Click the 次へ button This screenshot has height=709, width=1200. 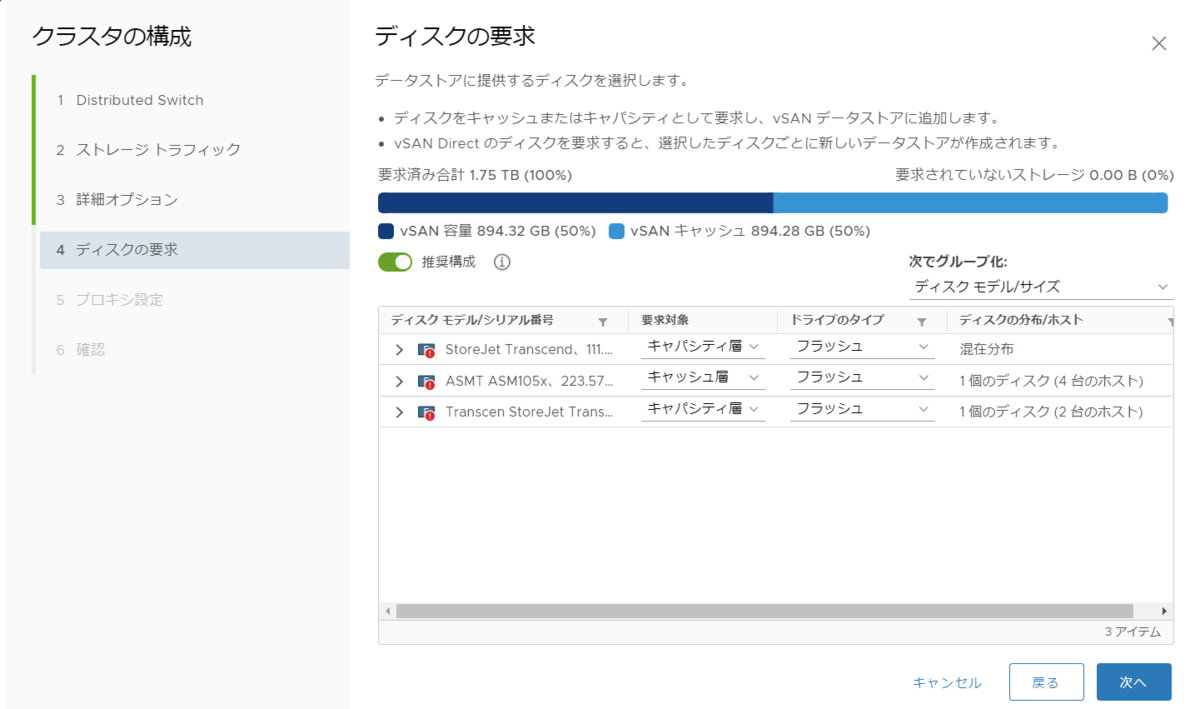point(1133,681)
